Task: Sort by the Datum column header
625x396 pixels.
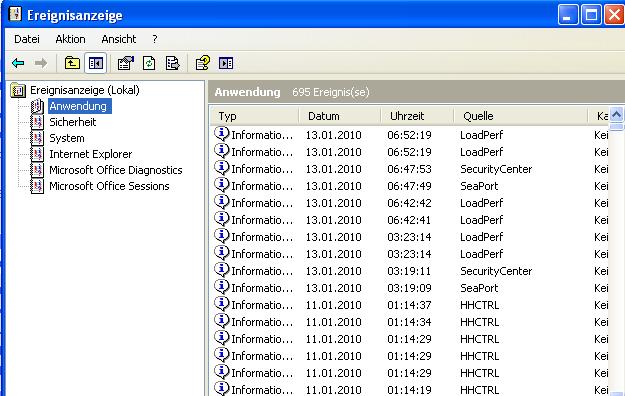Action: pos(340,116)
